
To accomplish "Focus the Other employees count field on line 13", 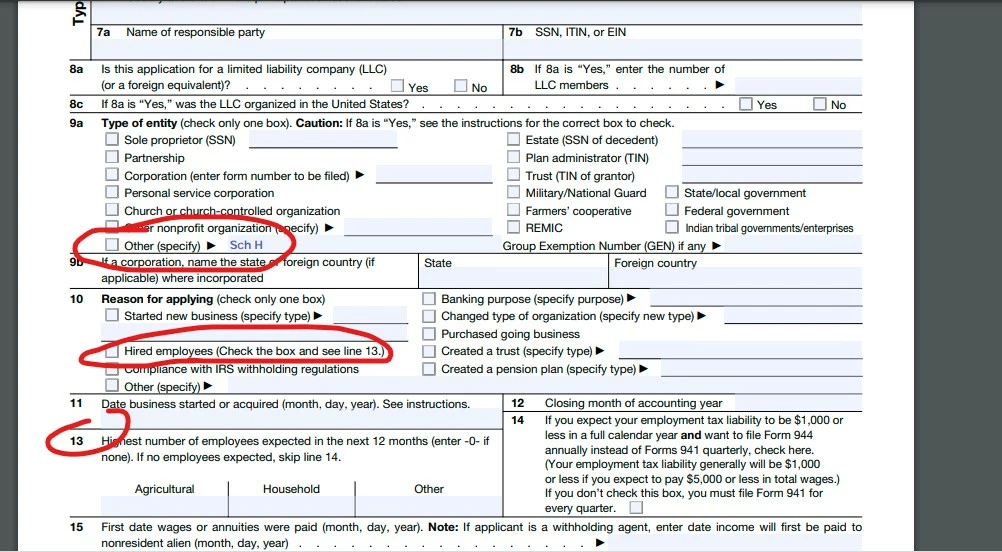I will click(x=429, y=506).
